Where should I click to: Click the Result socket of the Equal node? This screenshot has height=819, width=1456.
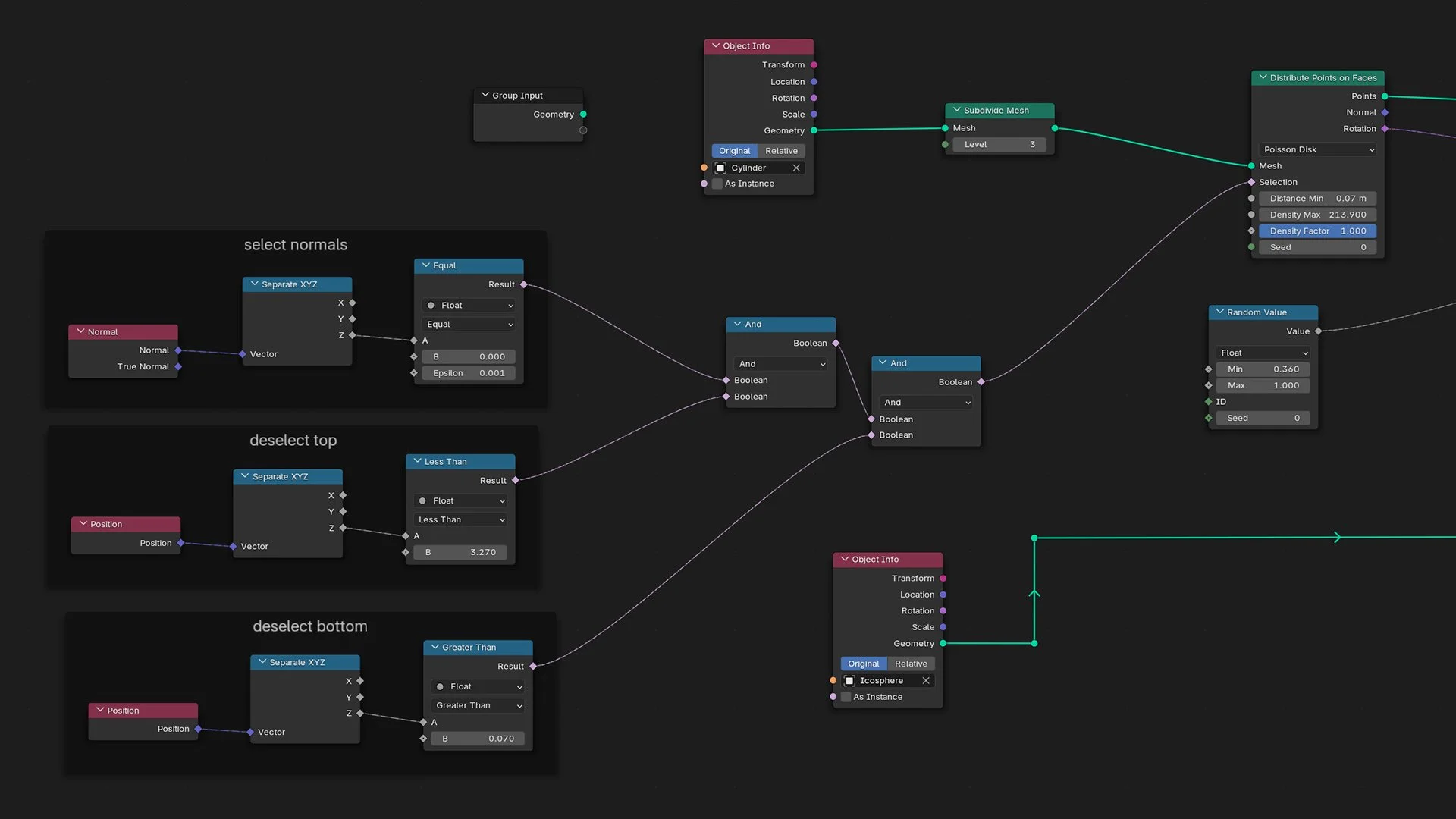coord(524,284)
